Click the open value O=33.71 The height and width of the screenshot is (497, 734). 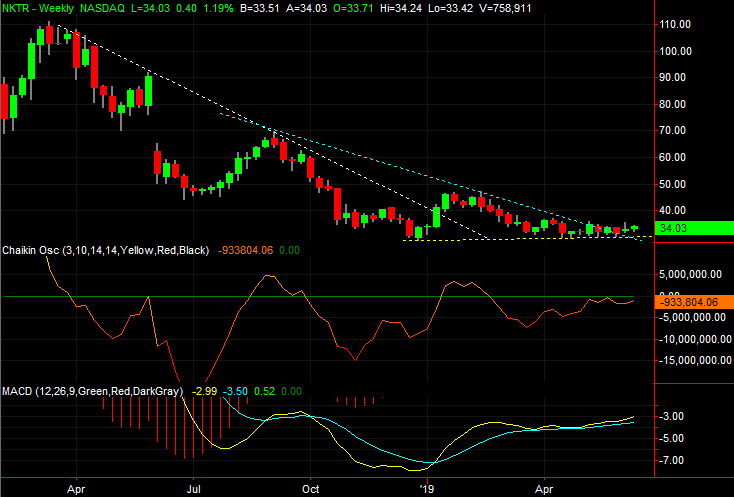click(353, 8)
